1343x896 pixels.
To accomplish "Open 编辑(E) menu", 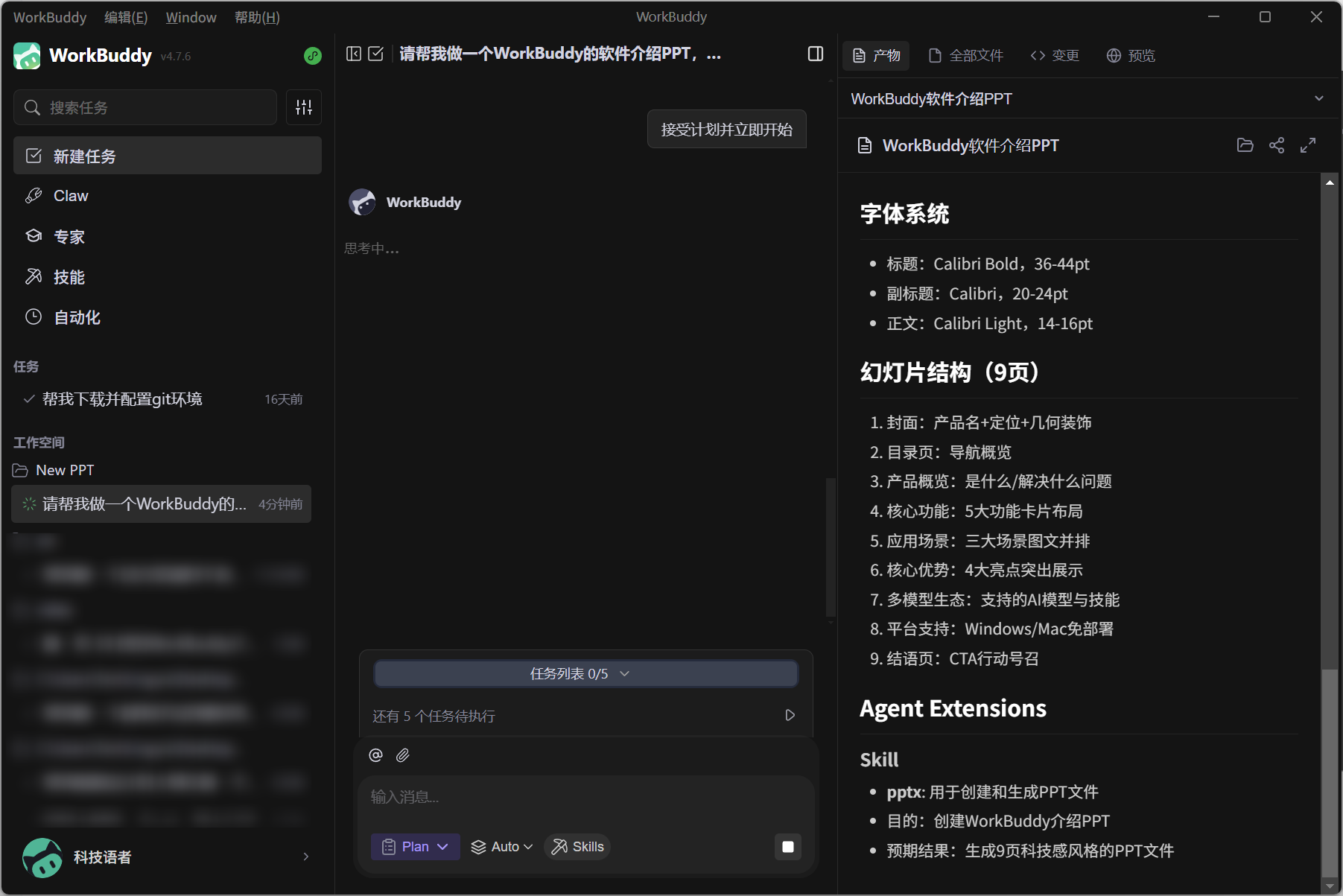I will [126, 17].
